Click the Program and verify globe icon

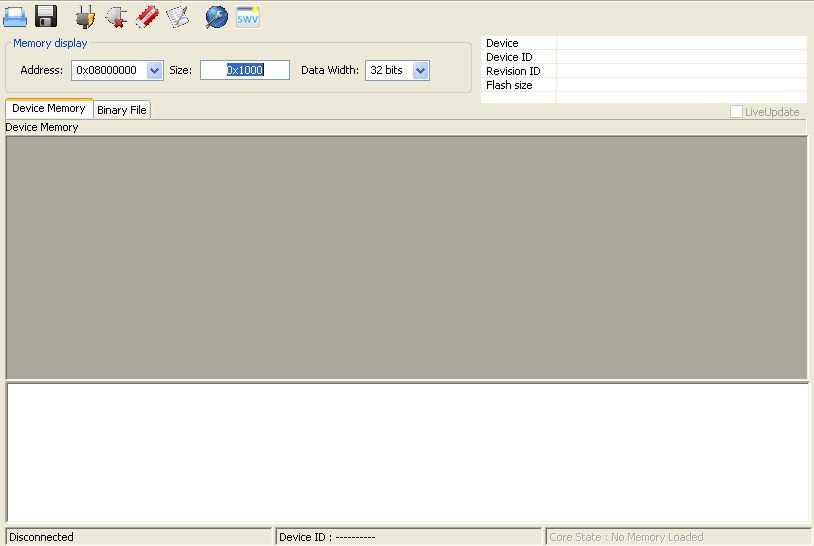coord(216,16)
